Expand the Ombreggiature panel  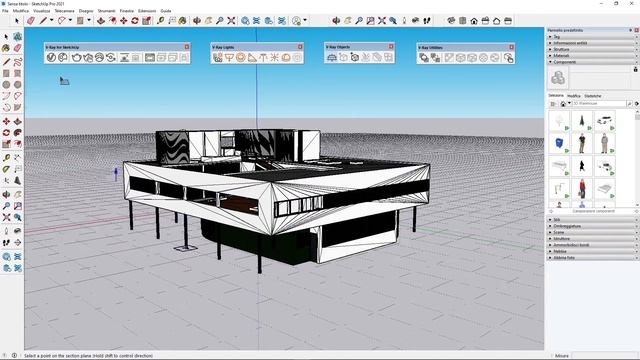592,226
